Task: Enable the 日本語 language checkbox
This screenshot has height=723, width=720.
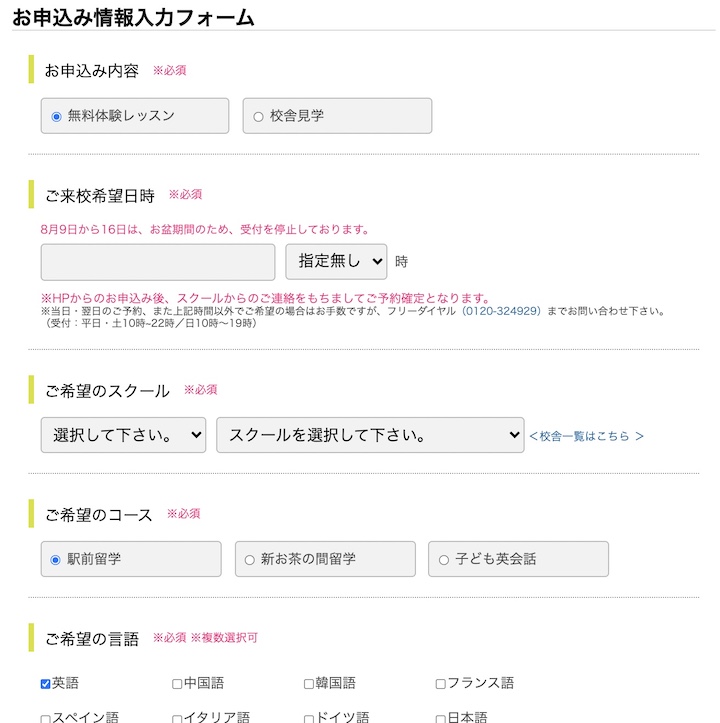Action: (441, 718)
